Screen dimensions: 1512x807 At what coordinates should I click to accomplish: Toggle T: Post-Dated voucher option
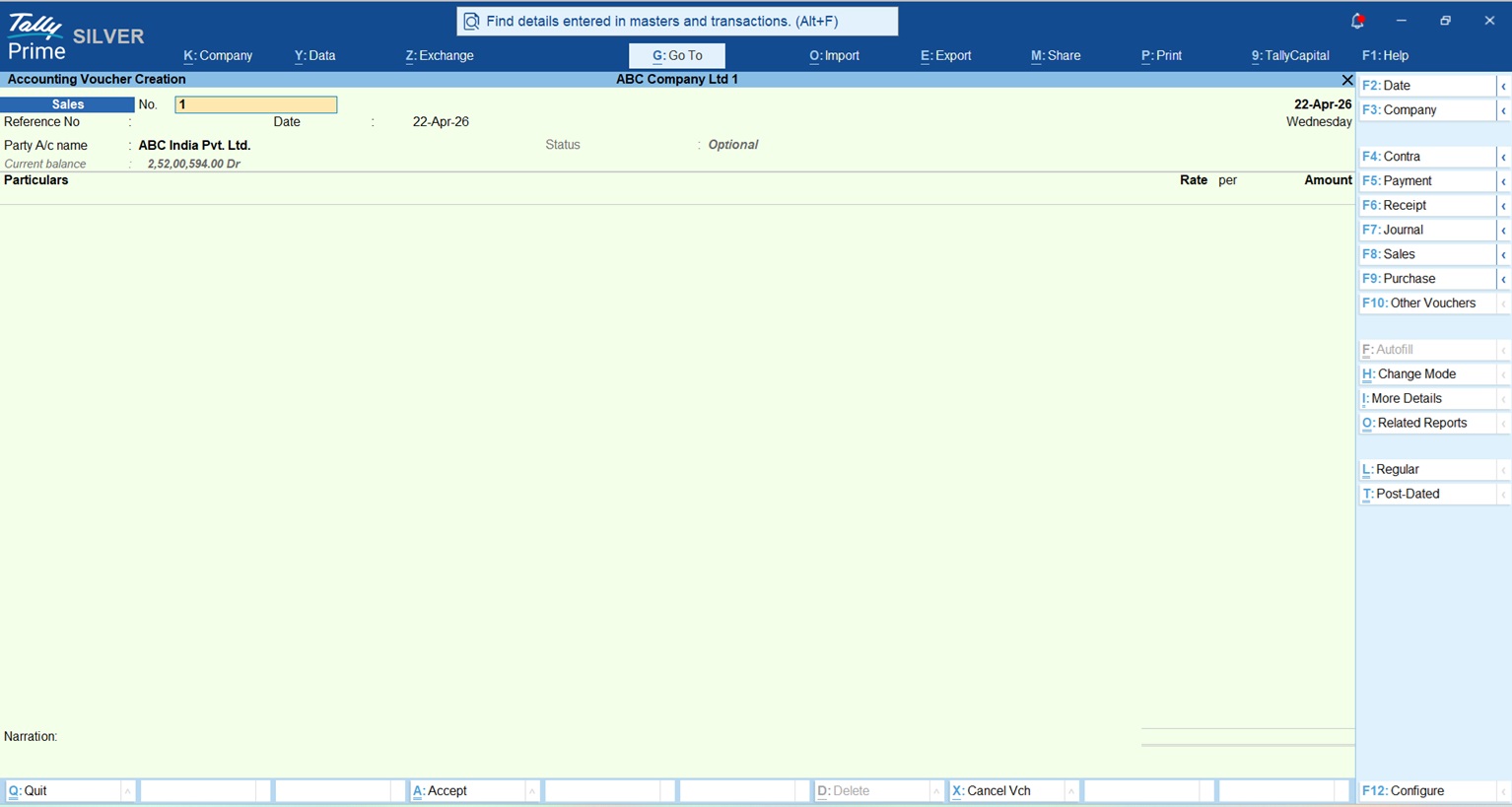tap(1427, 495)
